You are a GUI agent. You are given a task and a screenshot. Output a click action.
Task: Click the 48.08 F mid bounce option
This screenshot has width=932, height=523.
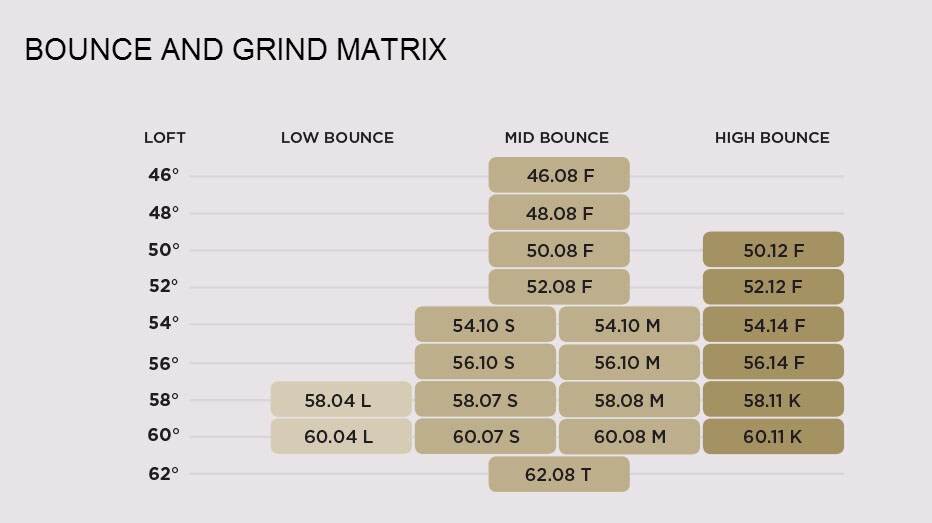pyautogui.click(x=559, y=213)
